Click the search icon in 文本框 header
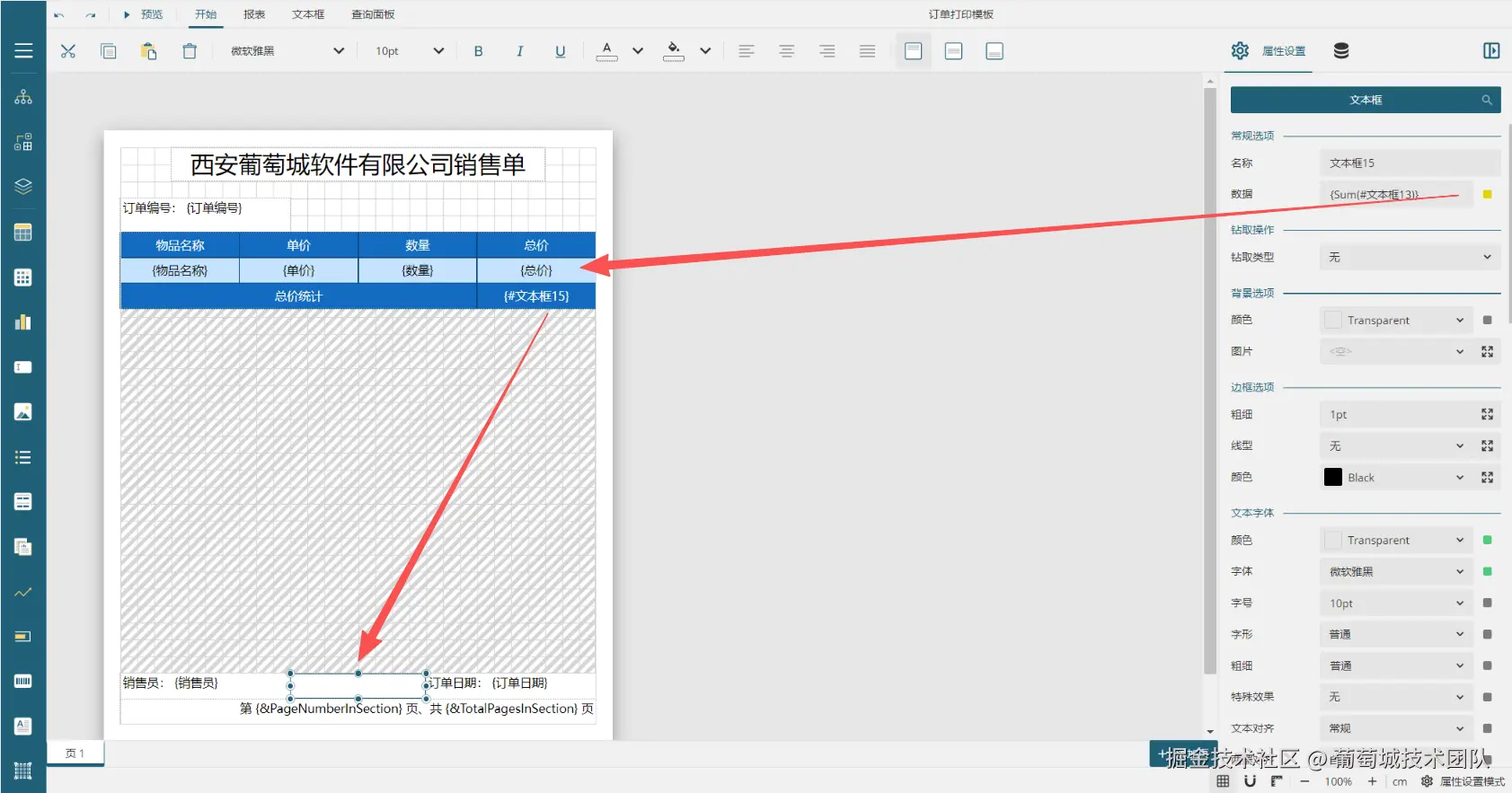This screenshot has width=1512, height=793. tap(1487, 100)
